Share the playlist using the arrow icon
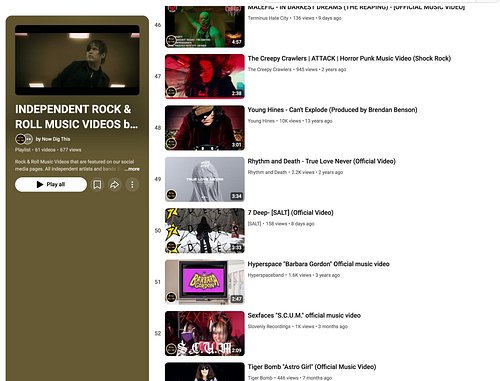500x381 pixels. point(114,185)
